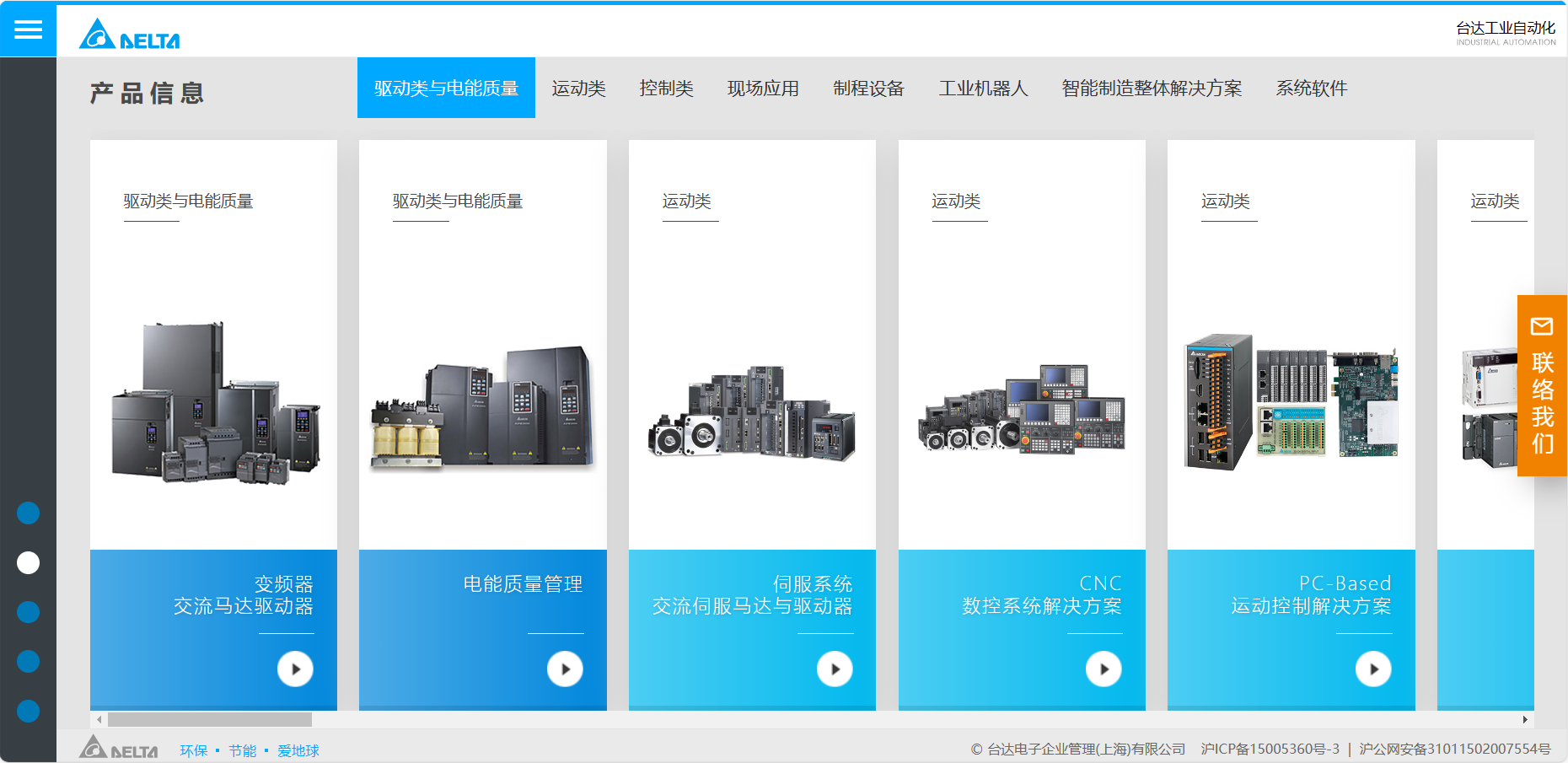The height and width of the screenshot is (763, 1568).
Task: Switch to the 现场应用 tab
Action: pyautogui.click(x=763, y=89)
